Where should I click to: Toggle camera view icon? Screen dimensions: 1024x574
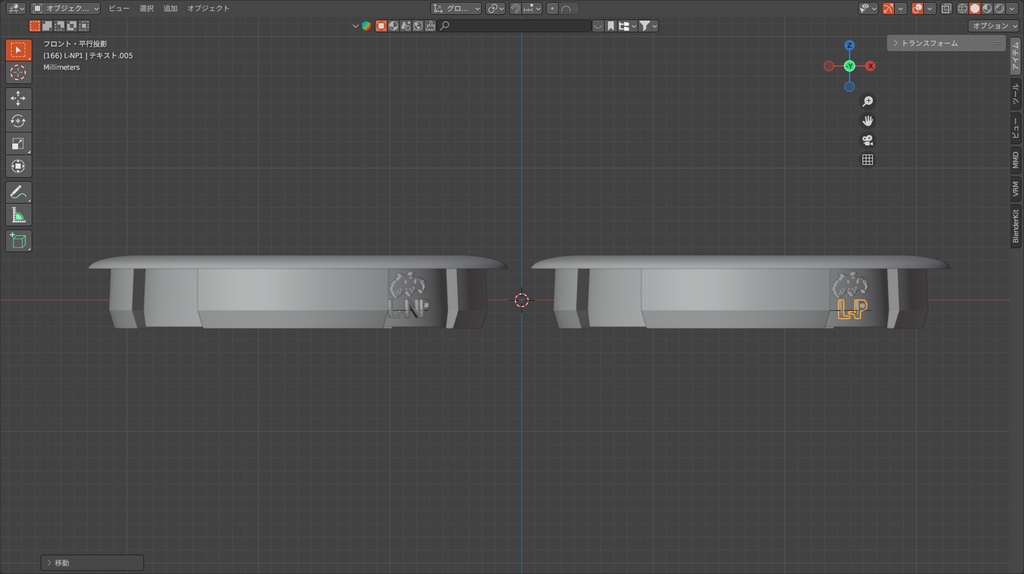coord(867,140)
